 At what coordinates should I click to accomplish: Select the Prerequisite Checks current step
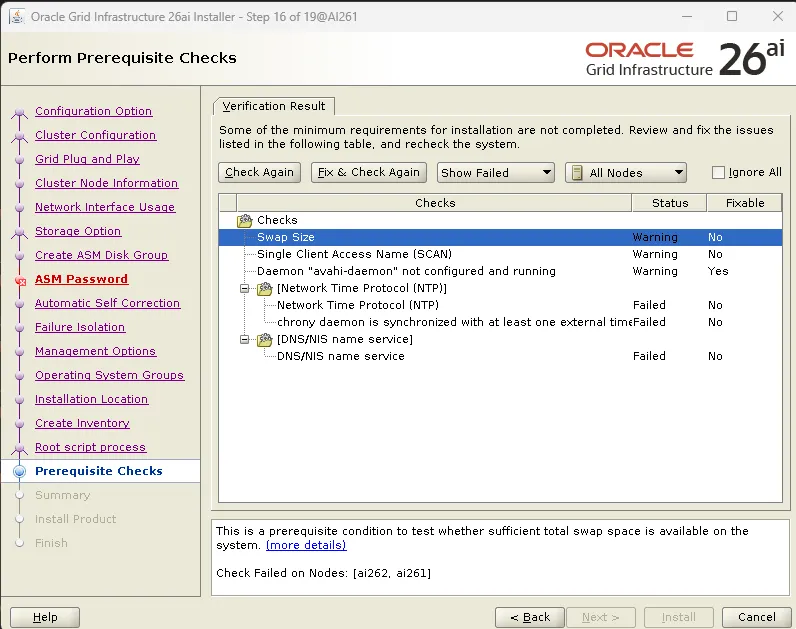(x=99, y=471)
